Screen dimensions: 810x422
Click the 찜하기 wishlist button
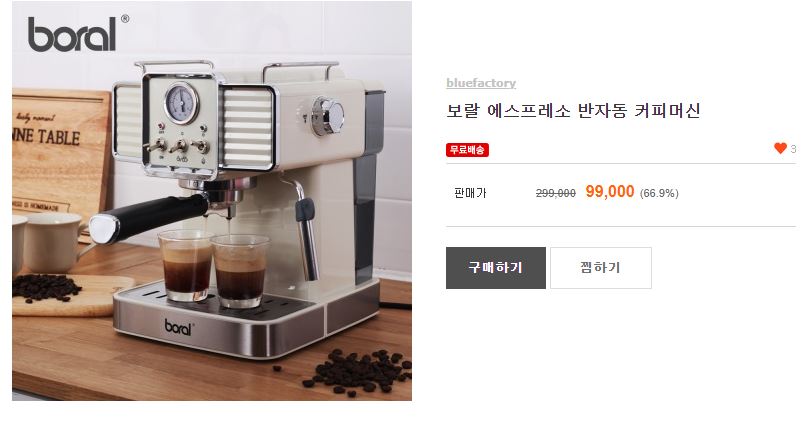tap(601, 268)
